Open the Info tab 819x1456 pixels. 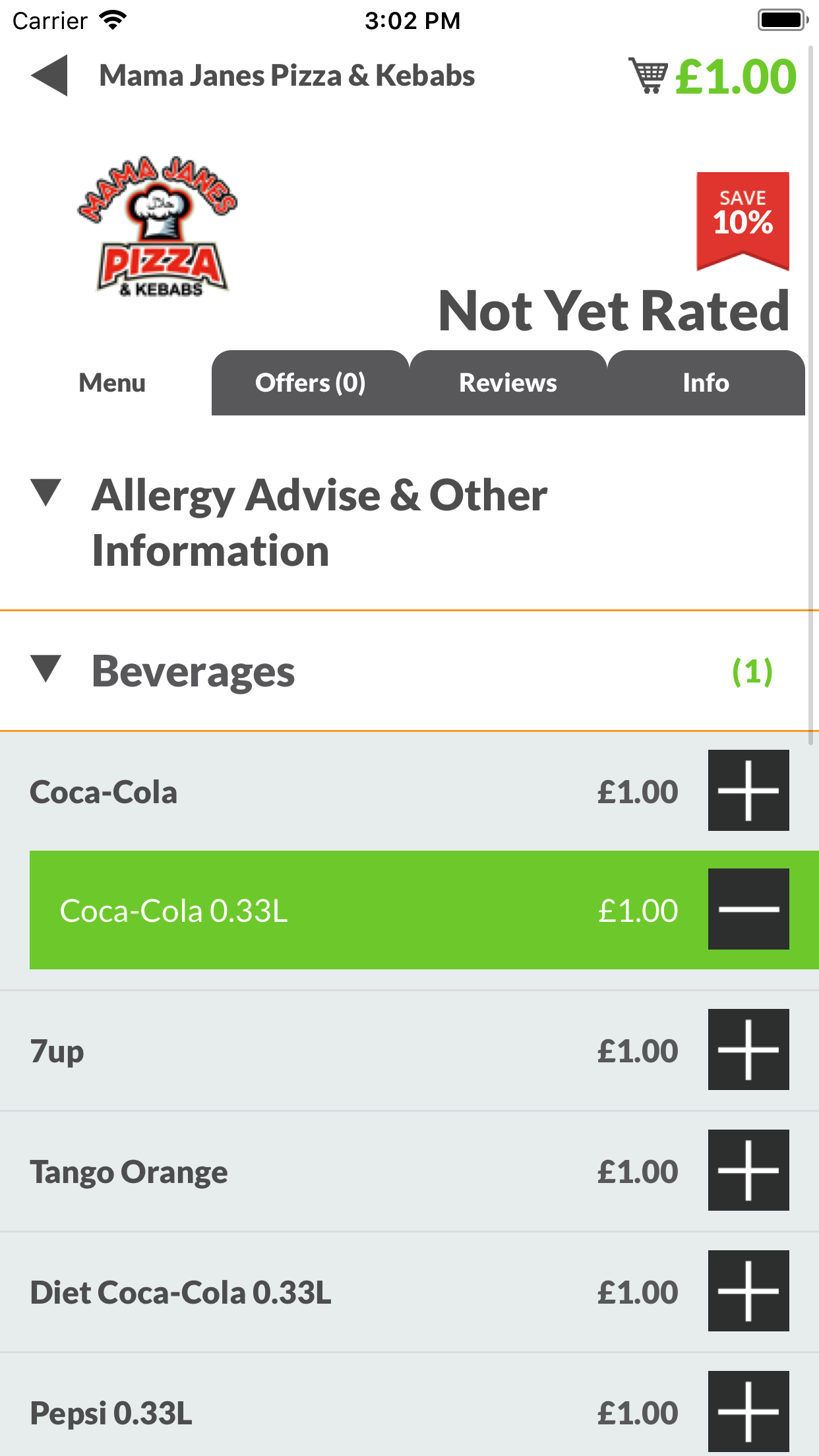click(706, 383)
